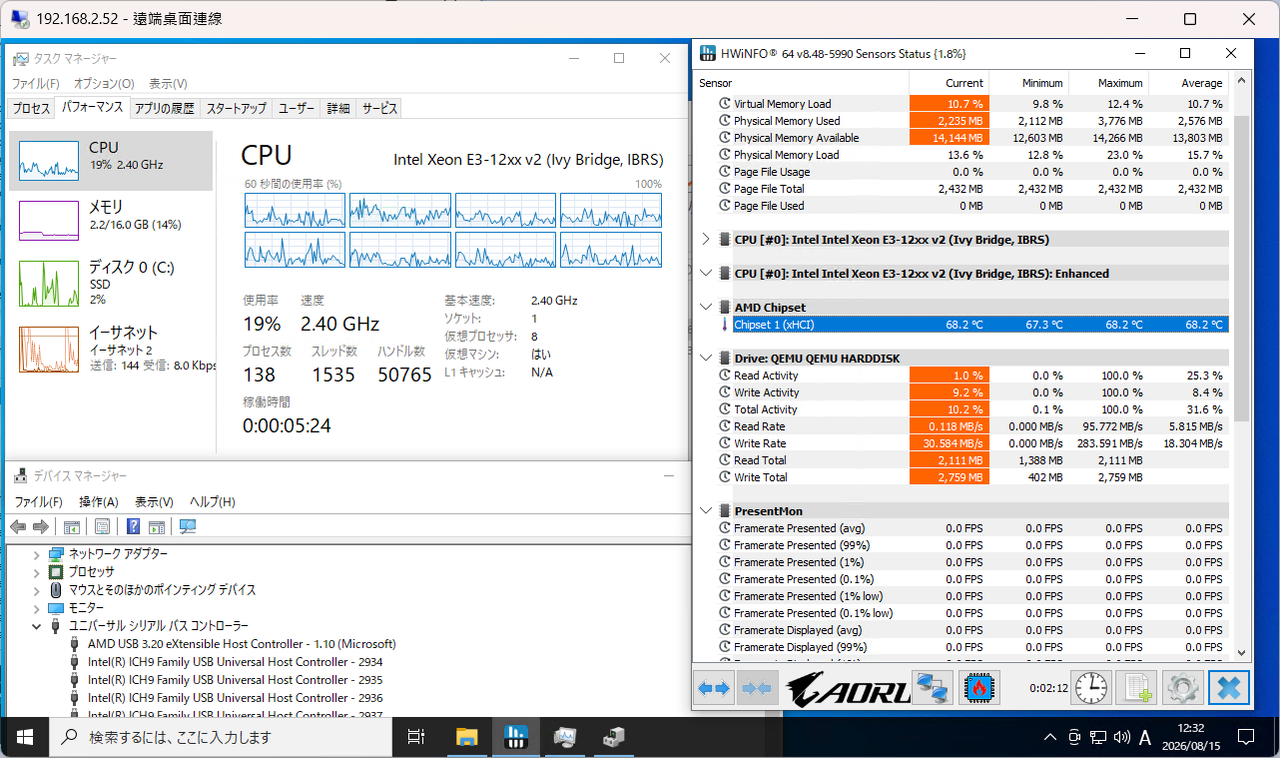
Task: Click the HWiNFO Current column header
Action: pyautogui.click(x=949, y=83)
